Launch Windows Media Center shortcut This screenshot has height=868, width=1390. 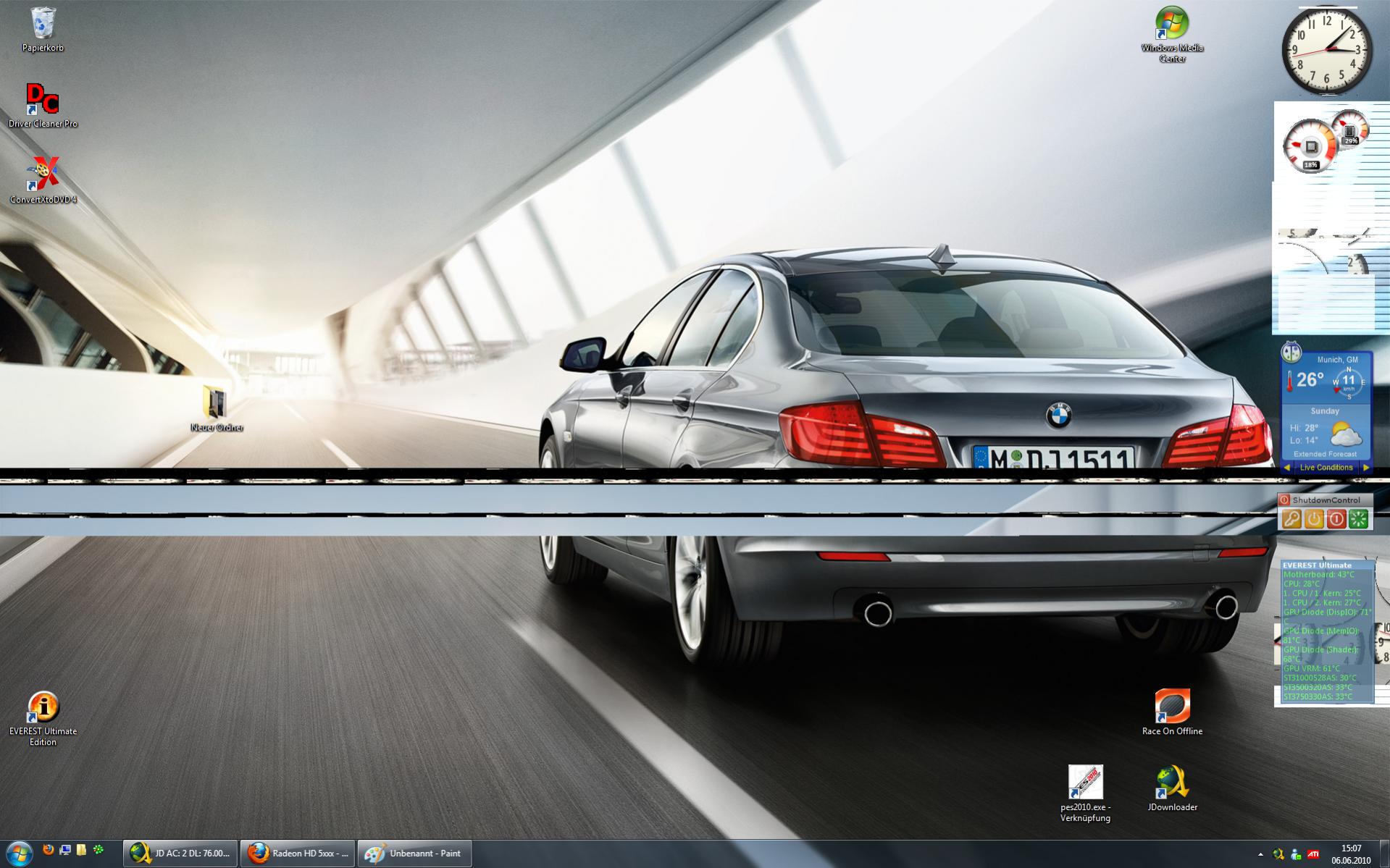point(1172,34)
